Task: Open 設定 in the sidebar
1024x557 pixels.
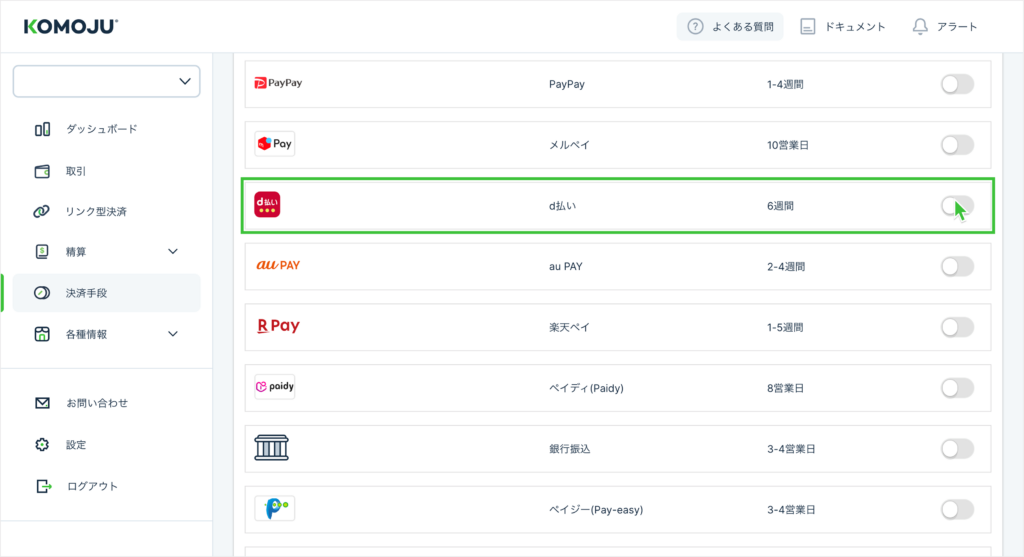Action: click(76, 445)
